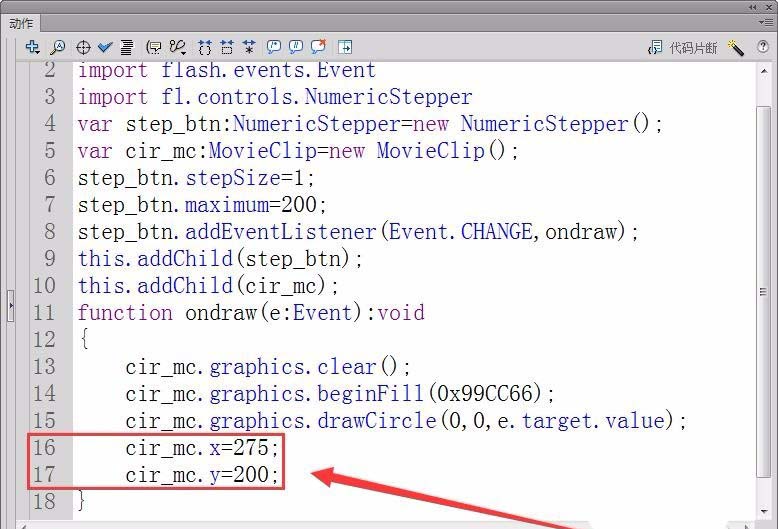Viewport: 778px width, 529px height.
Task: Click line number 18 in the gutter
Action: pos(44,501)
